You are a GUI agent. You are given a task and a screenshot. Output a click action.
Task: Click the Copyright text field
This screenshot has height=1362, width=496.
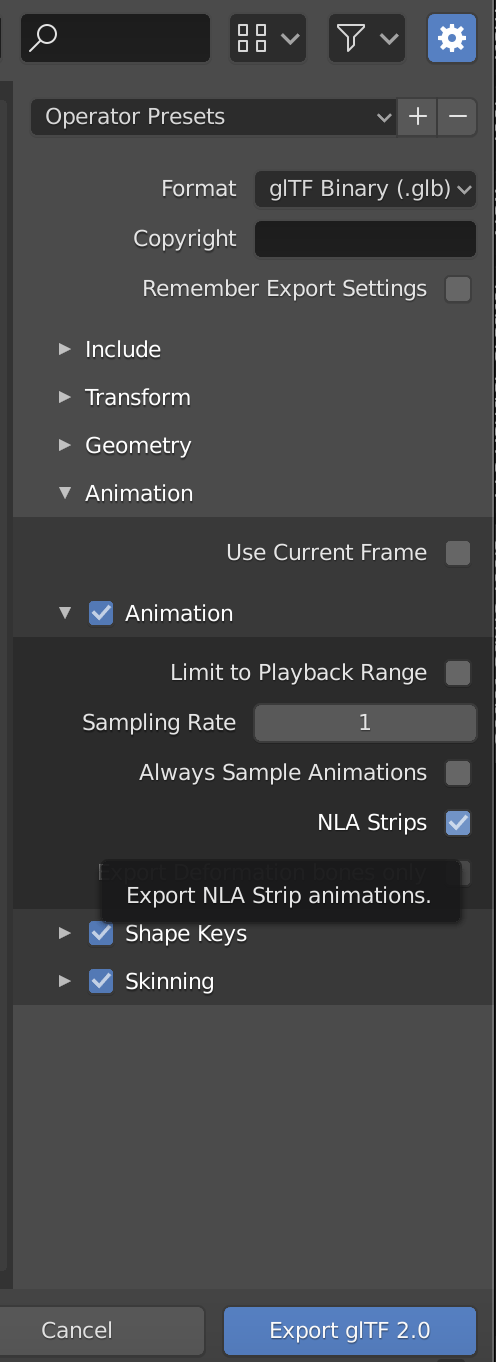tap(365, 239)
